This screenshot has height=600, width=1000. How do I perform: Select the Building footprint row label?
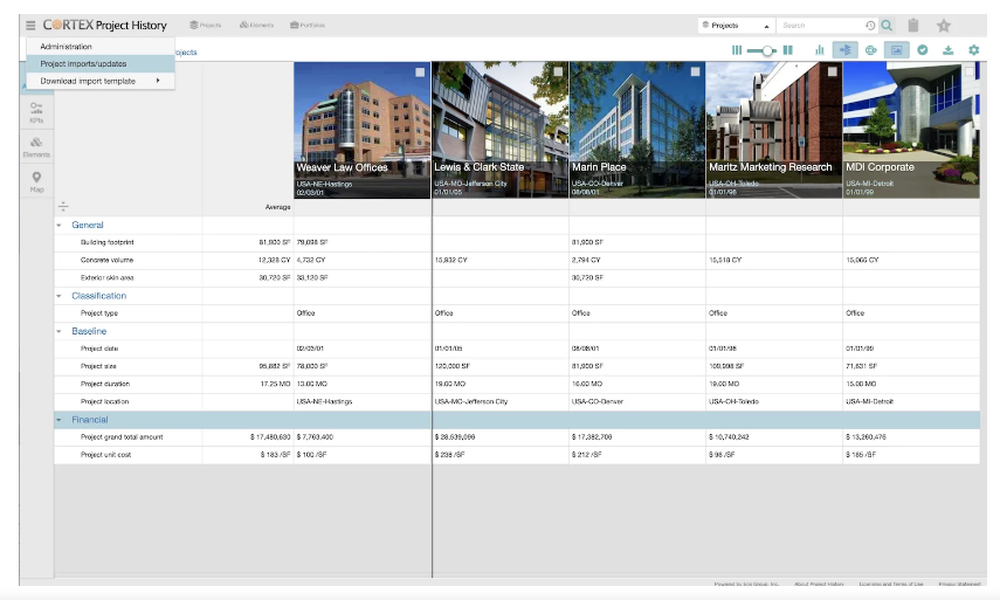[107, 242]
